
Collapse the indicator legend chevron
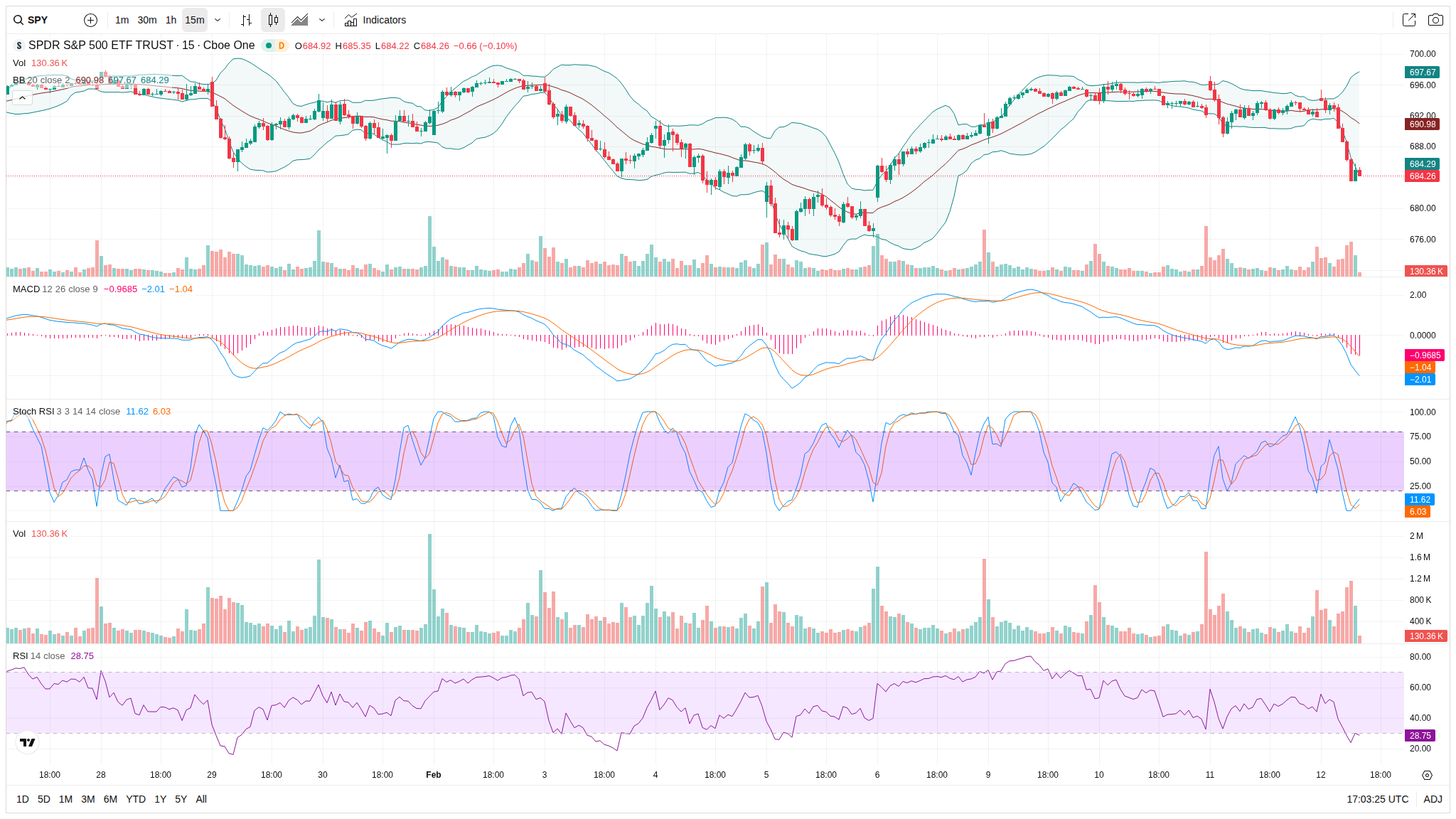pos(22,97)
